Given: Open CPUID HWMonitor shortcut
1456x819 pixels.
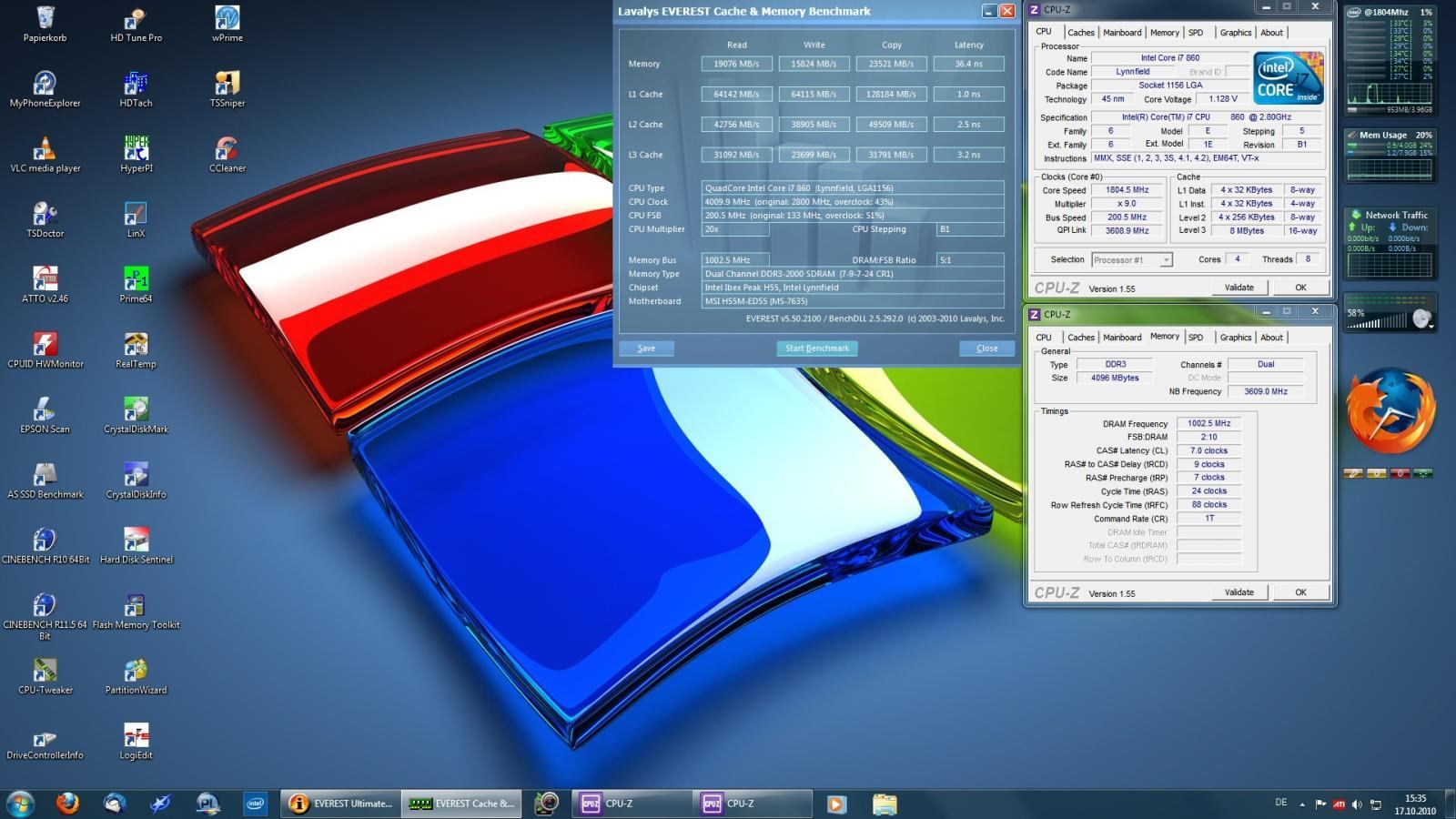Looking at the screenshot, I should [45, 351].
